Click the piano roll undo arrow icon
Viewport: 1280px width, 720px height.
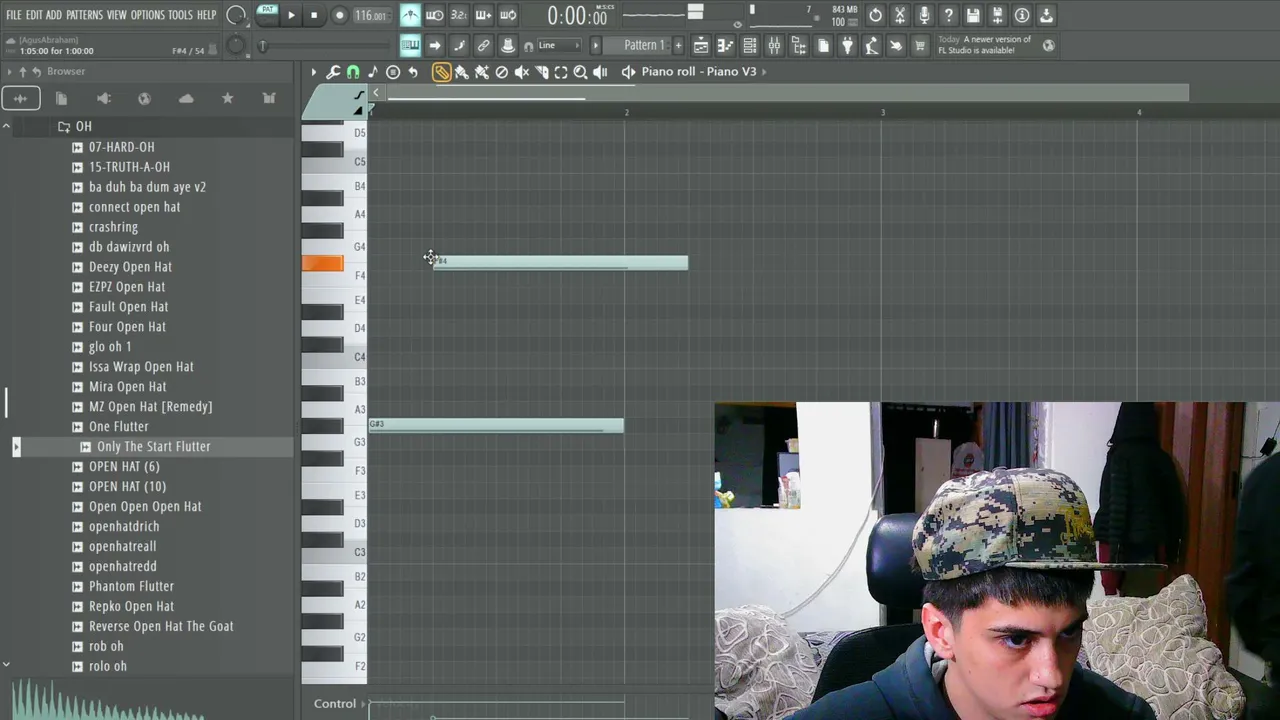point(413,72)
